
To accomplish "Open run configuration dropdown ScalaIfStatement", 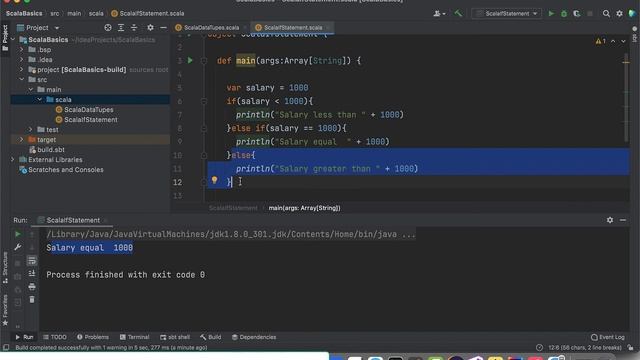I will tap(507, 13).
